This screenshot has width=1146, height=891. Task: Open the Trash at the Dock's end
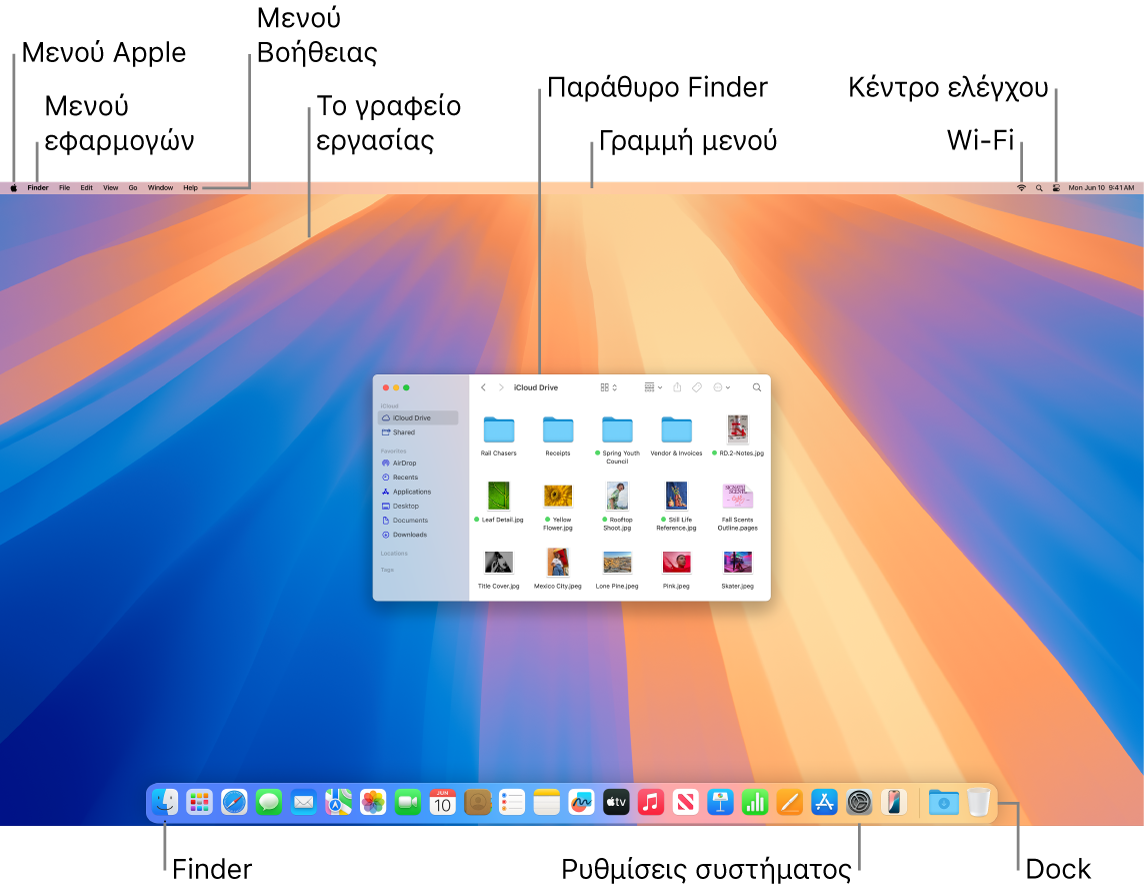tap(978, 801)
